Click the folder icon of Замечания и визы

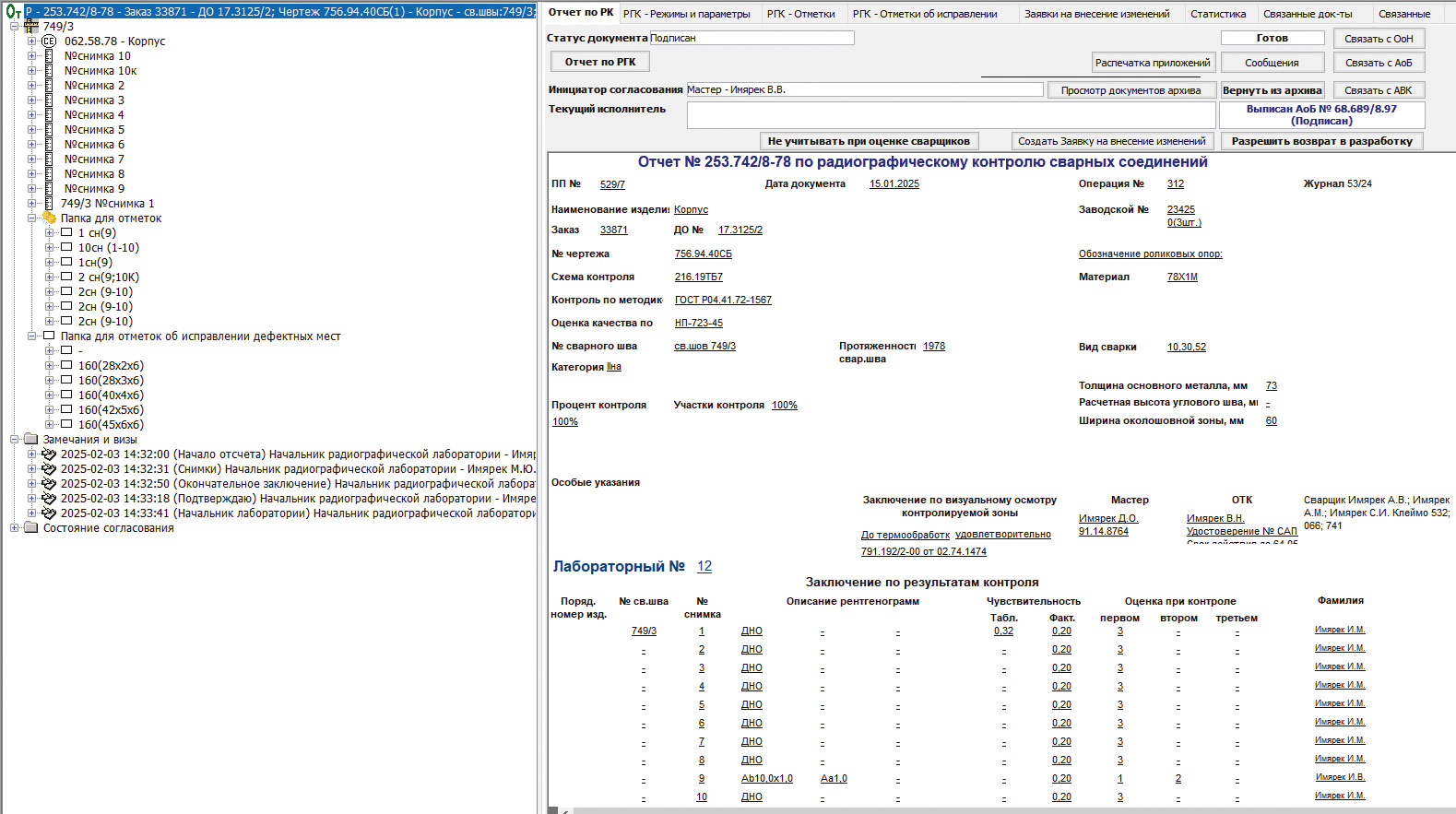coord(31,440)
